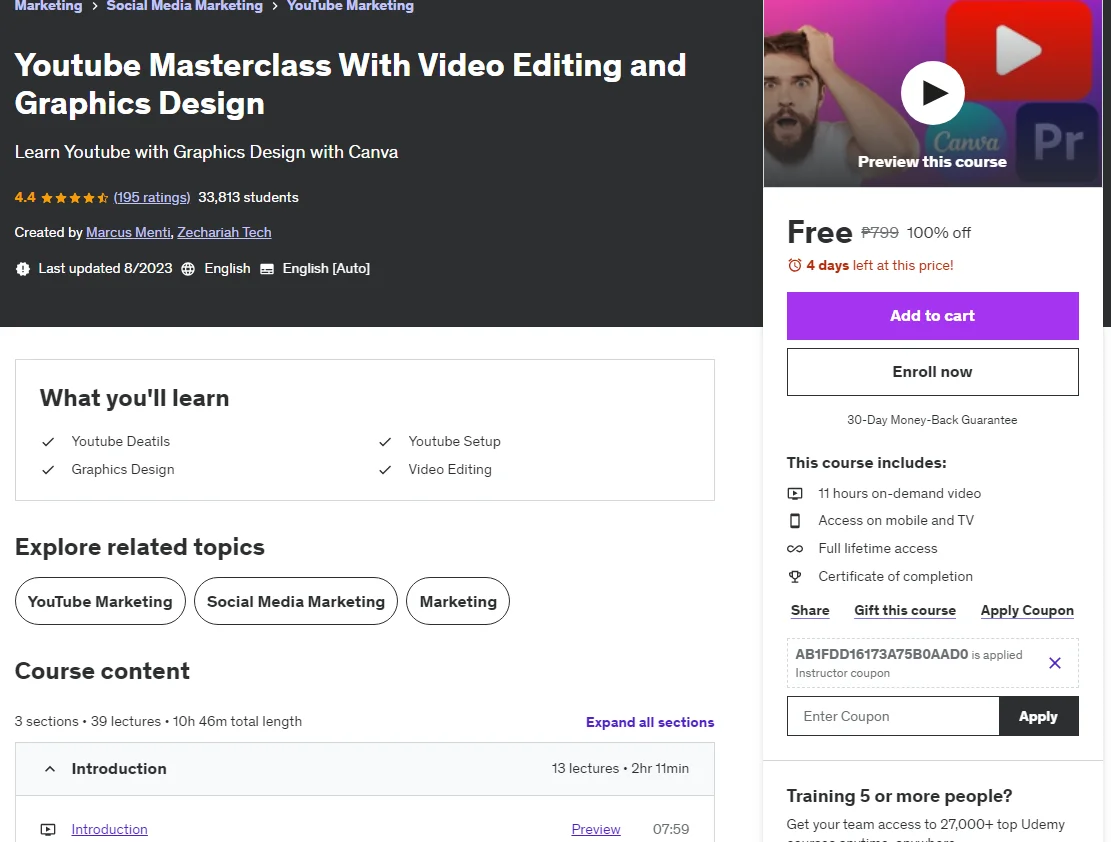The height and width of the screenshot is (842, 1111).
Task: Click the video icon beside Introduction lecture
Action: 47,829
